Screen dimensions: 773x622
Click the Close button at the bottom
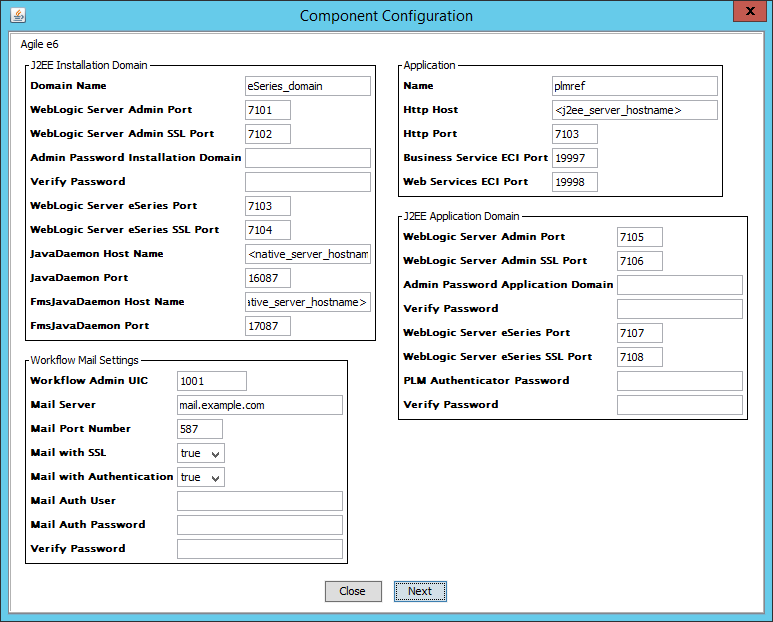coord(353,591)
